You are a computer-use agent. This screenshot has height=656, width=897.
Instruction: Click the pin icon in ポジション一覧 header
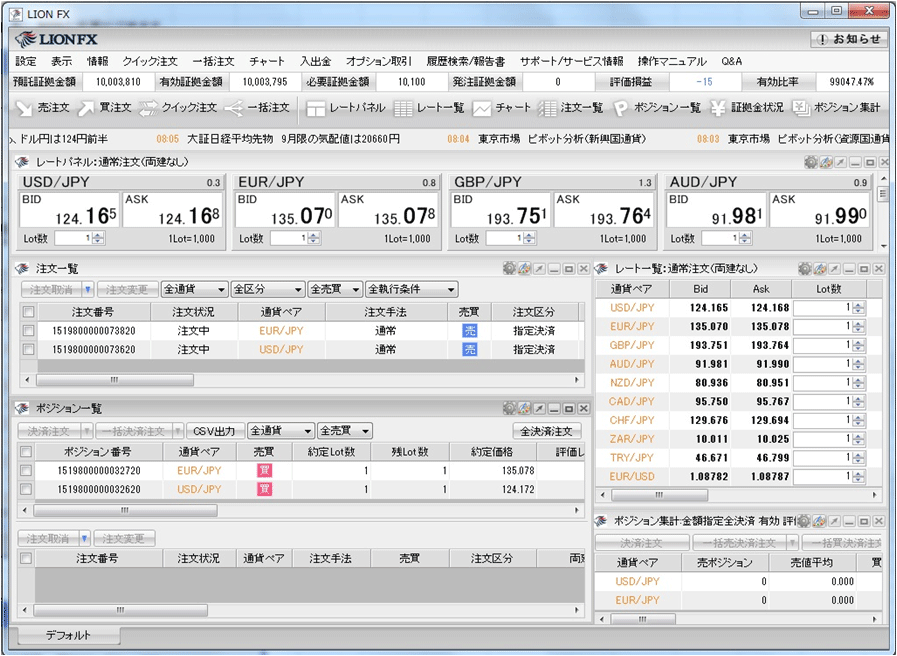[x=539, y=408]
